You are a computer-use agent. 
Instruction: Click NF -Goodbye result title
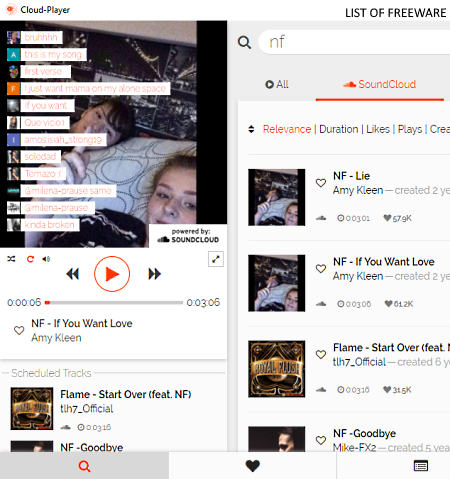point(364,433)
